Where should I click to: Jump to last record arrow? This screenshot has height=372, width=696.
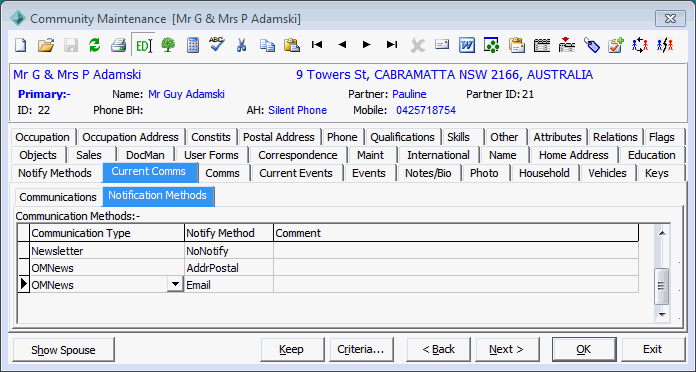[x=392, y=44]
